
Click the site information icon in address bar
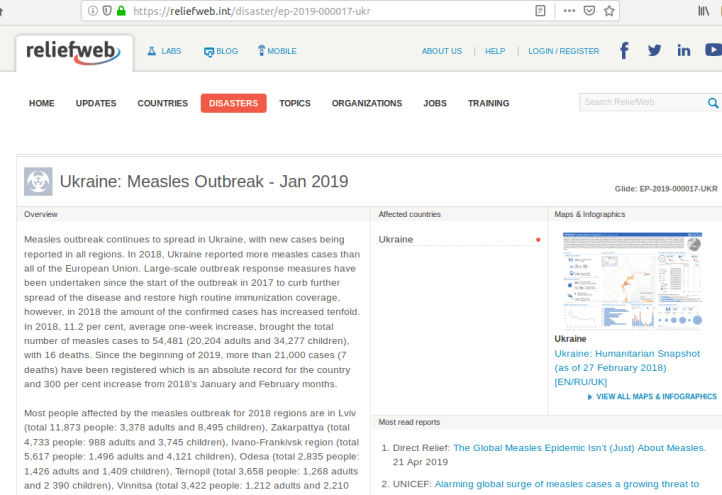tap(93, 11)
